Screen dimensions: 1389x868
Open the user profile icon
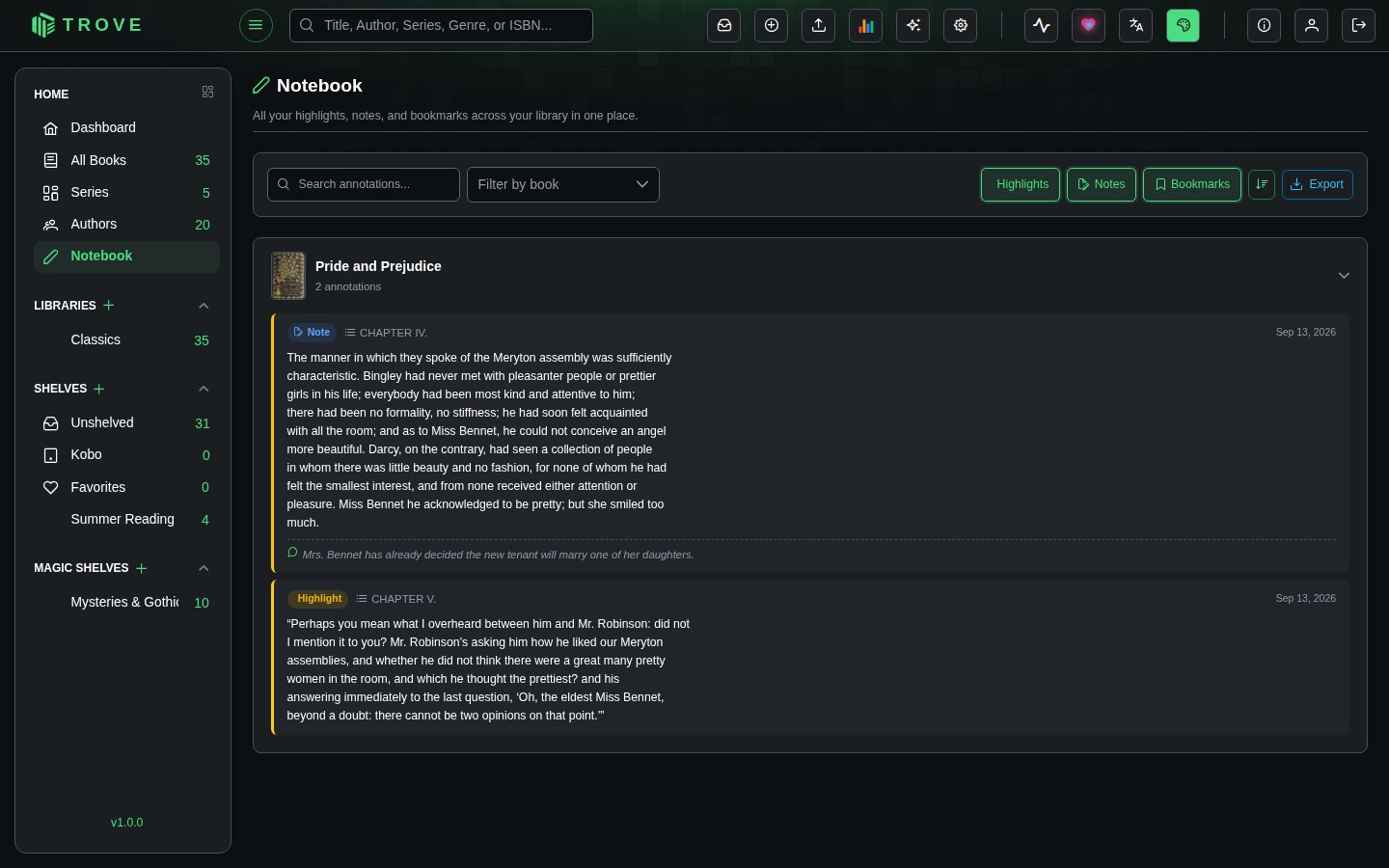(x=1312, y=25)
